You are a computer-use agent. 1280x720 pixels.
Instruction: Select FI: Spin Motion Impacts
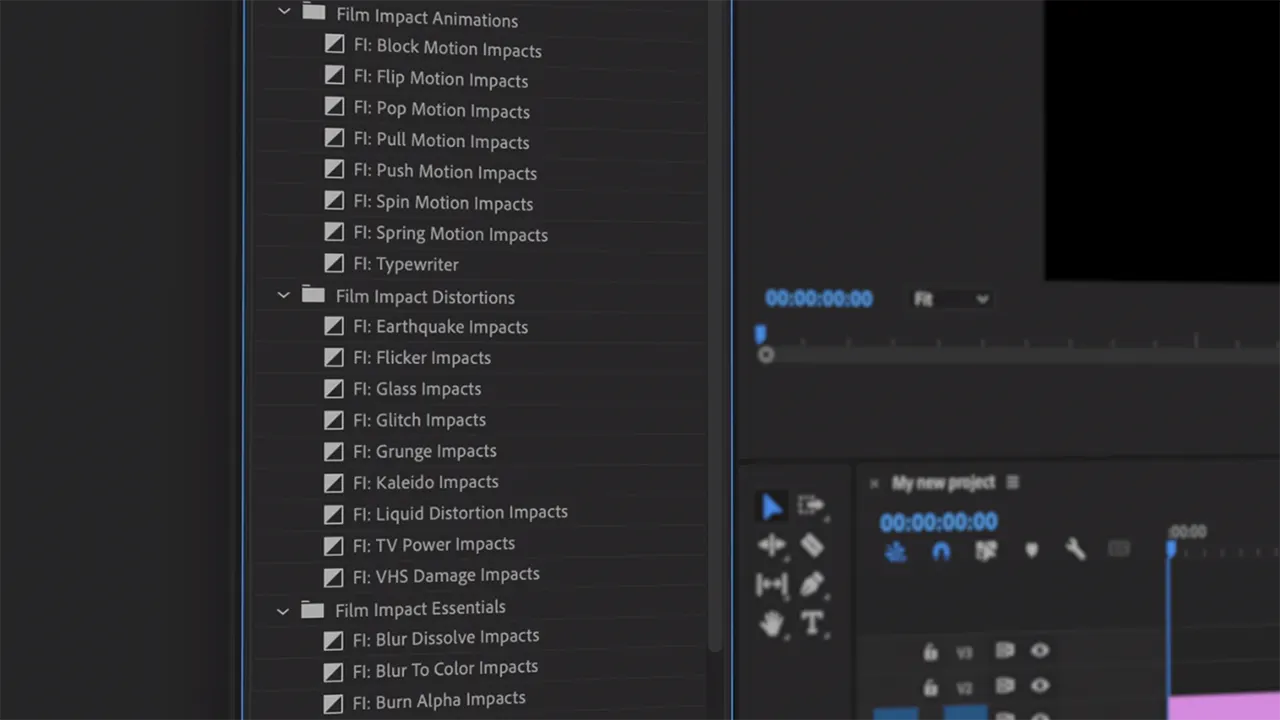click(x=443, y=203)
